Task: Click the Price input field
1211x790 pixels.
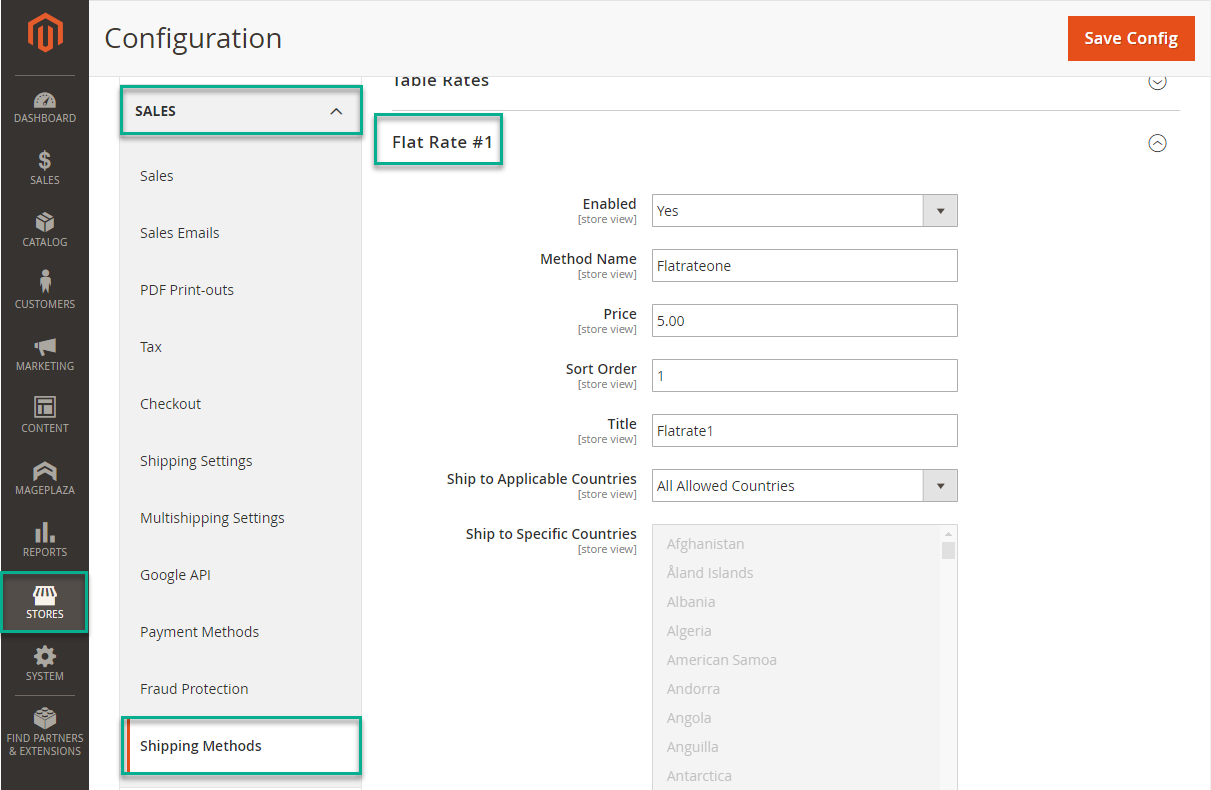Action: [804, 321]
